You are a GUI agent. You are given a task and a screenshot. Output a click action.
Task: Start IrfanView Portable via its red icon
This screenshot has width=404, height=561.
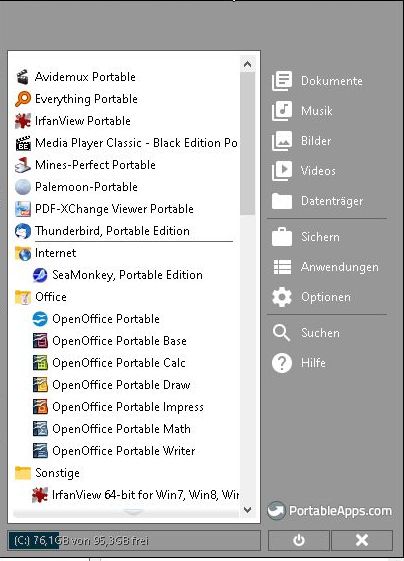coord(23,121)
